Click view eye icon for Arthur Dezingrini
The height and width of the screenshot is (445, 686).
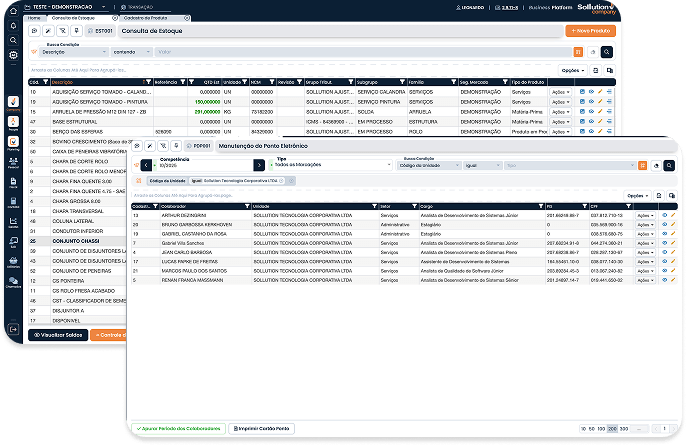(665, 215)
